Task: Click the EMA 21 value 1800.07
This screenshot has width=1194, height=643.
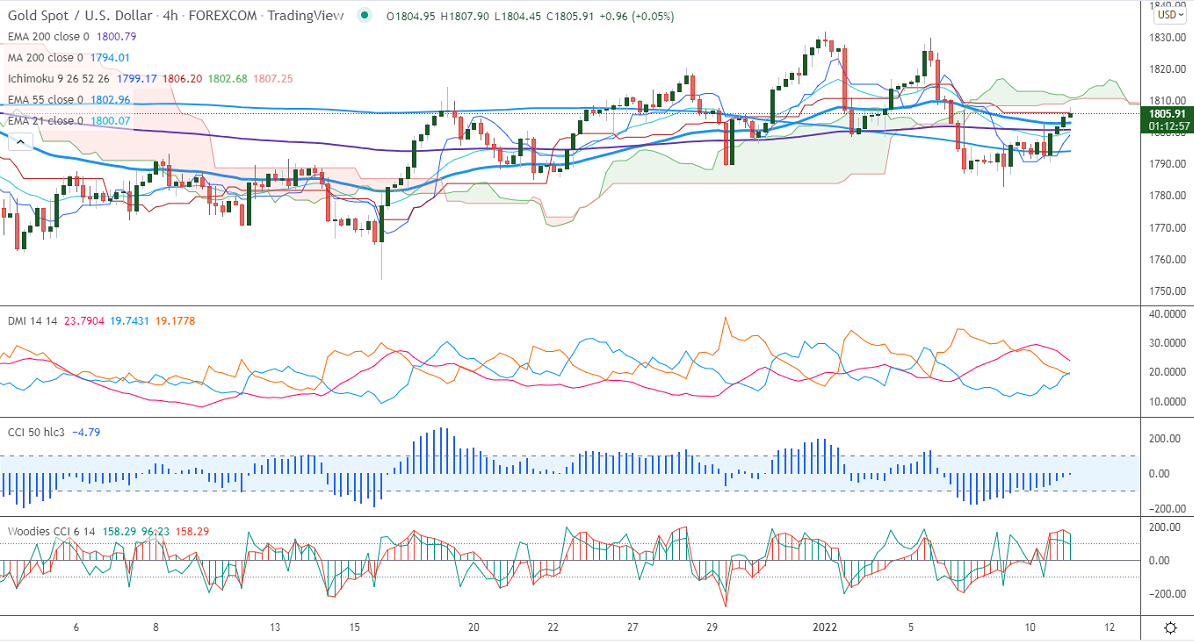Action: [x=110, y=121]
